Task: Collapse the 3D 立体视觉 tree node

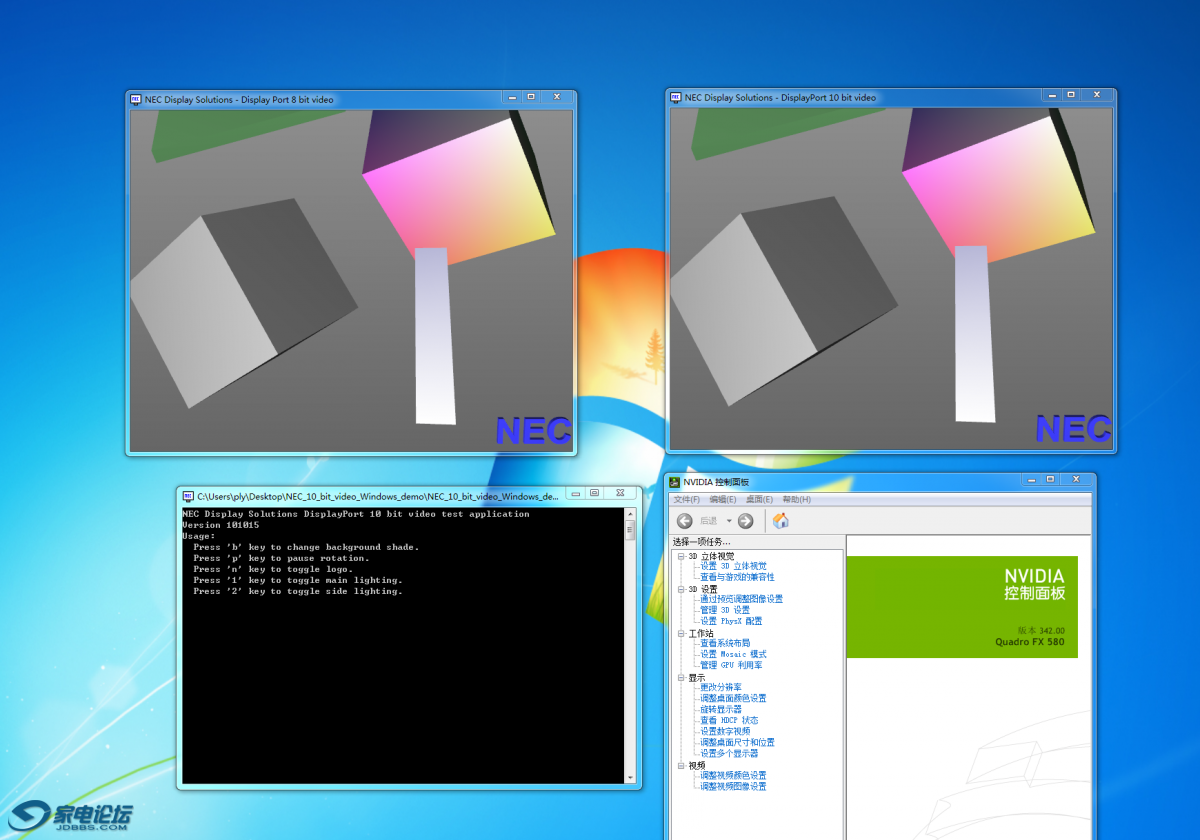Action: (681, 556)
